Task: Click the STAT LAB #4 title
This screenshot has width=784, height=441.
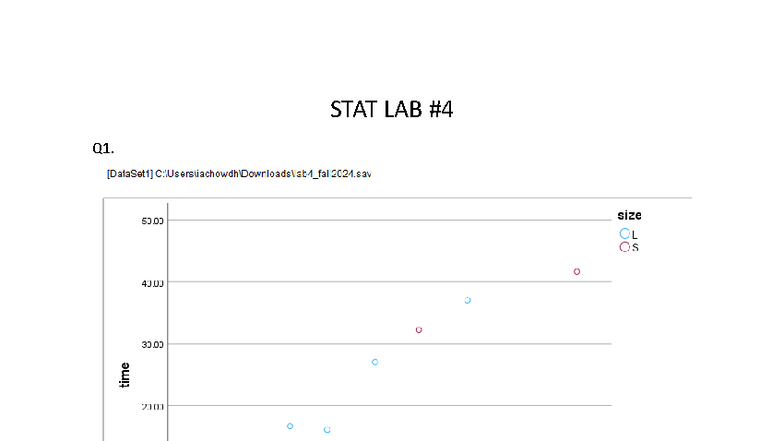Action: click(391, 110)
